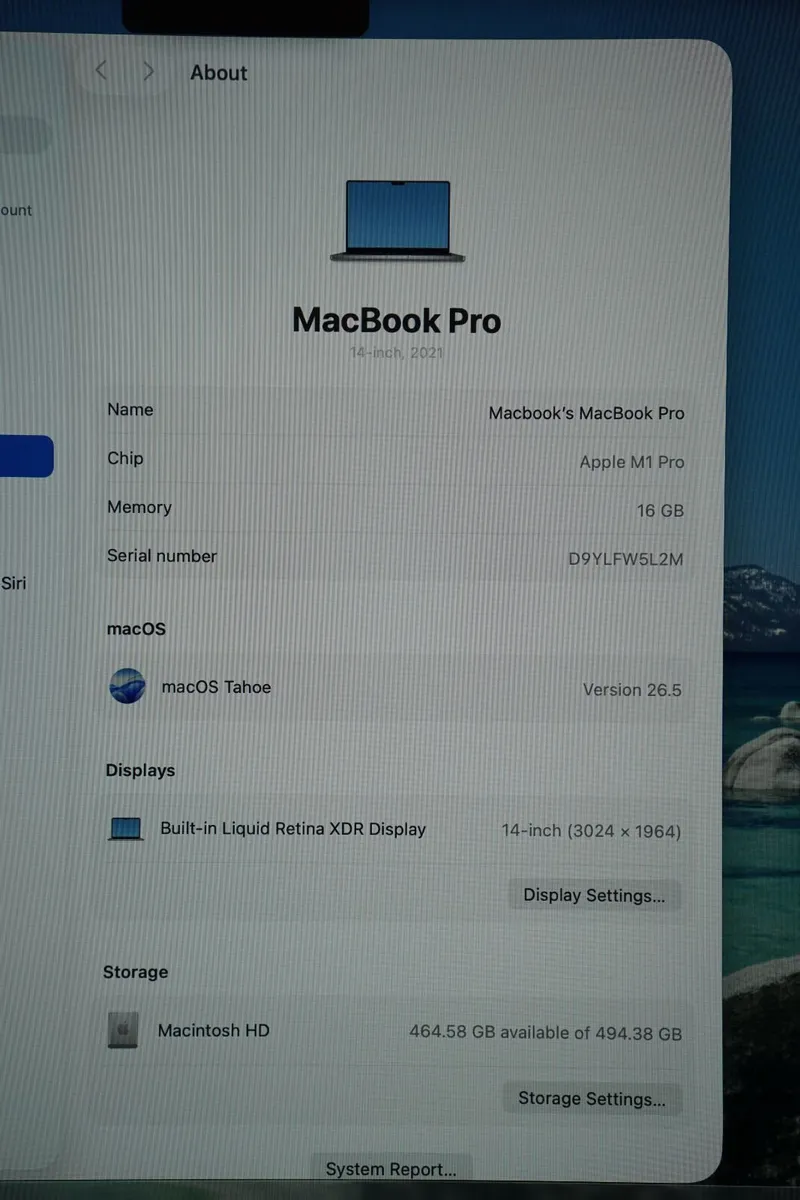The image size is (800, 1200).
Task: Click 'Version 26.5' text
Action: [632, 690]
